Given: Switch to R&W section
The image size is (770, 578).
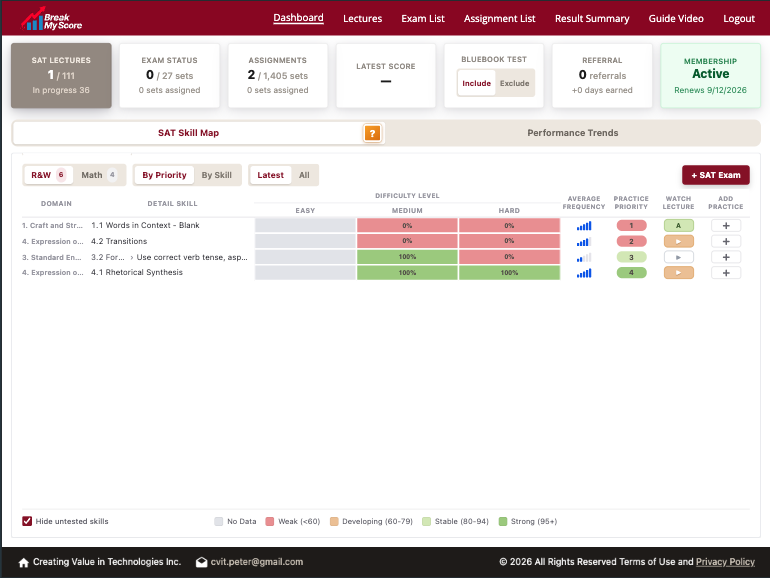Looking at the screenshot, I should [x=48, y=175].
